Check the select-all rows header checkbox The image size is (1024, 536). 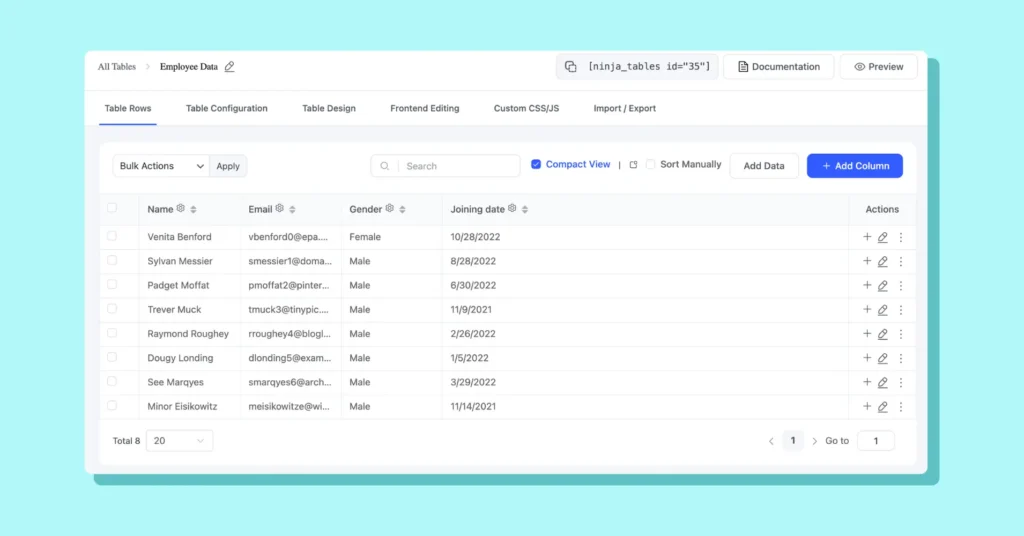pos(112,208)
